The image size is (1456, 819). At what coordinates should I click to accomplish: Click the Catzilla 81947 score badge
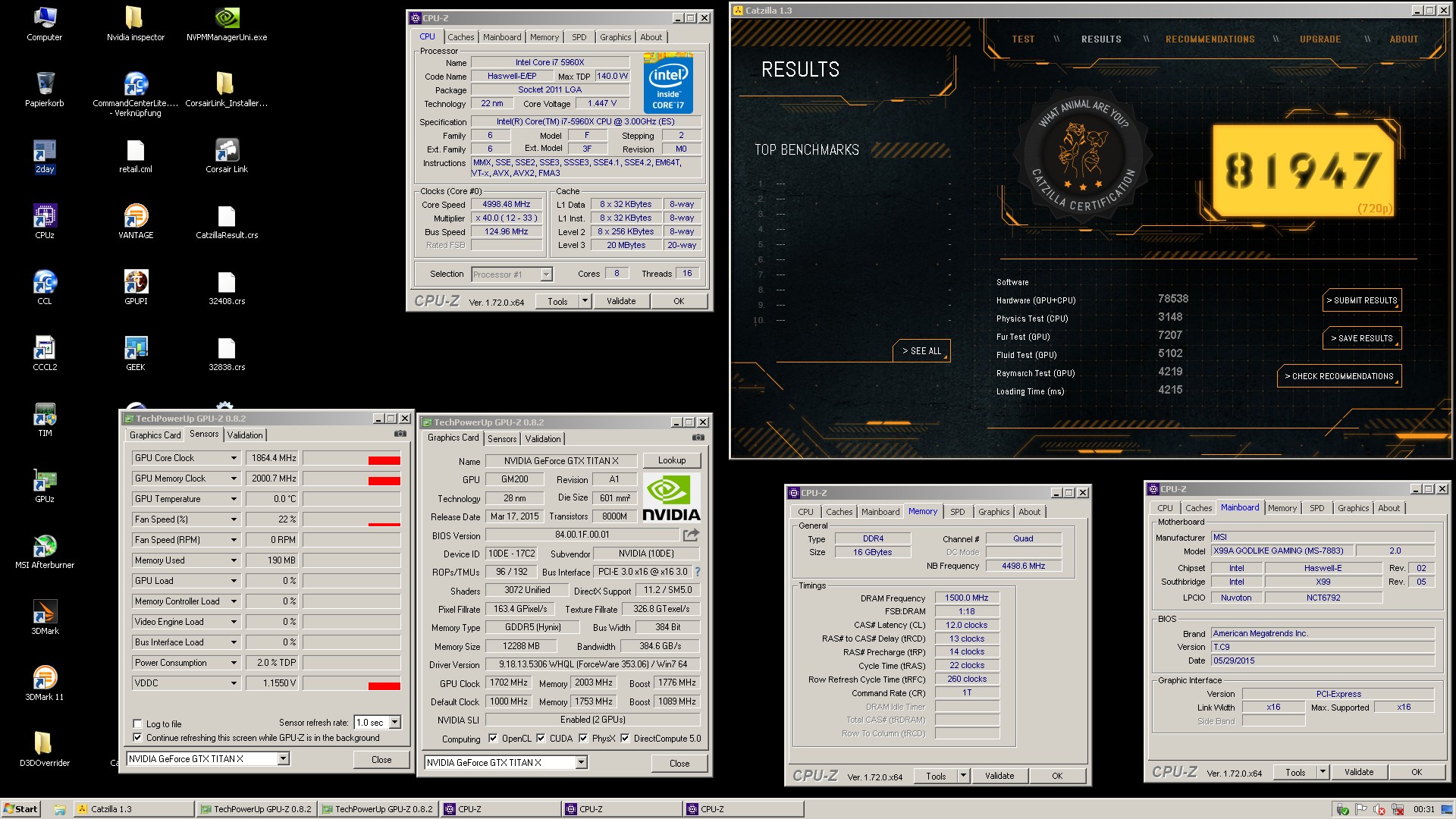tap(1303, 171)
